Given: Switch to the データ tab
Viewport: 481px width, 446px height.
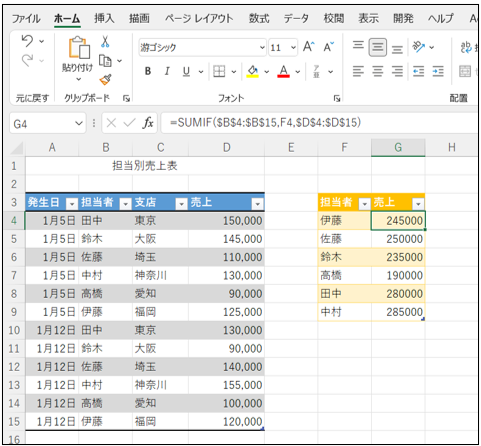Looking at the screenshot, I should click(x=296, y=18).
